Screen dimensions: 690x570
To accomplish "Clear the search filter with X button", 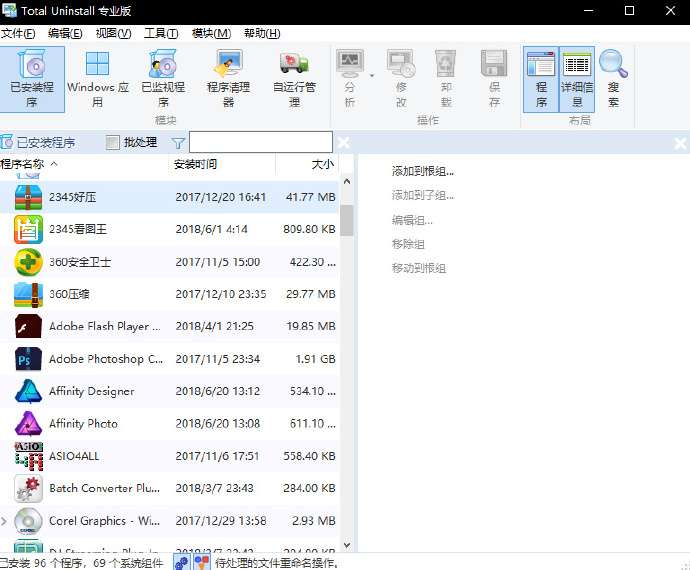I will pos(344,143).
